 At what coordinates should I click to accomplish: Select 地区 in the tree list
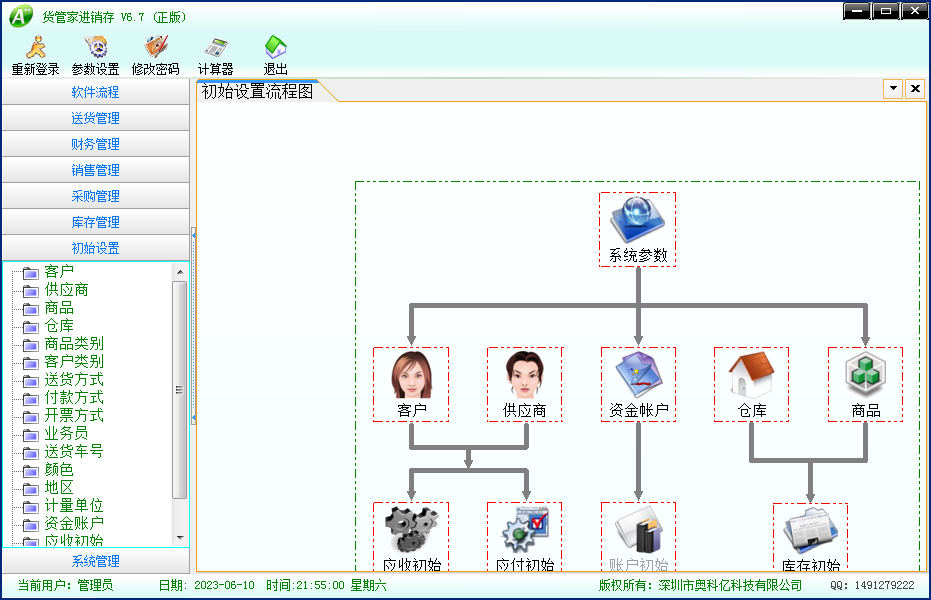tap(59, 487)
